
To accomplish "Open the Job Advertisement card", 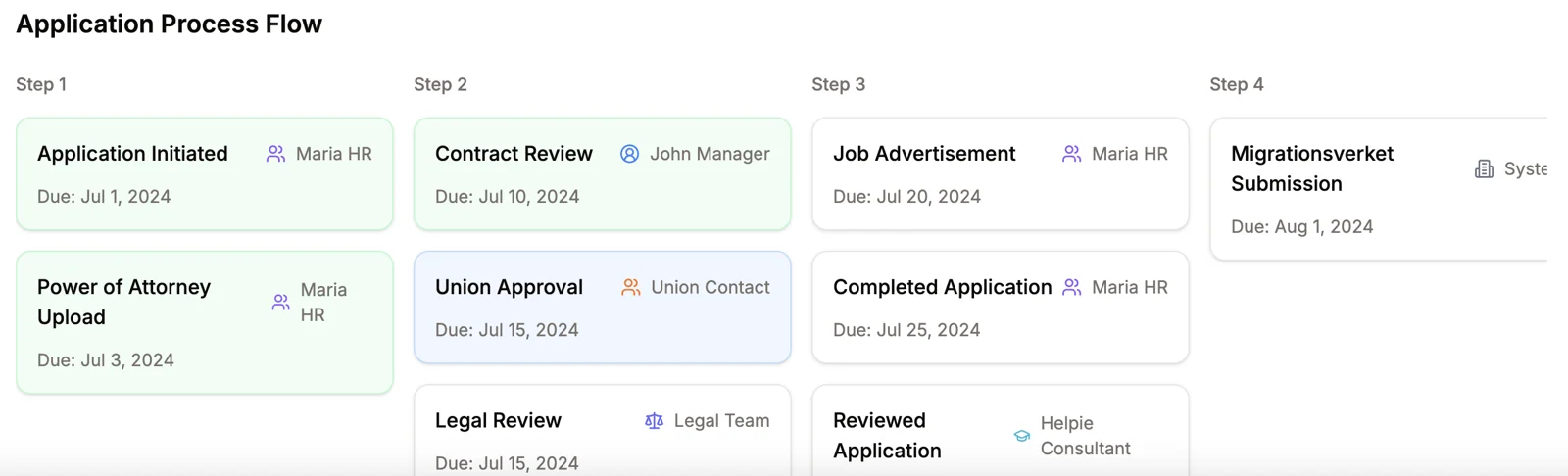I will tap(1001, 174).
